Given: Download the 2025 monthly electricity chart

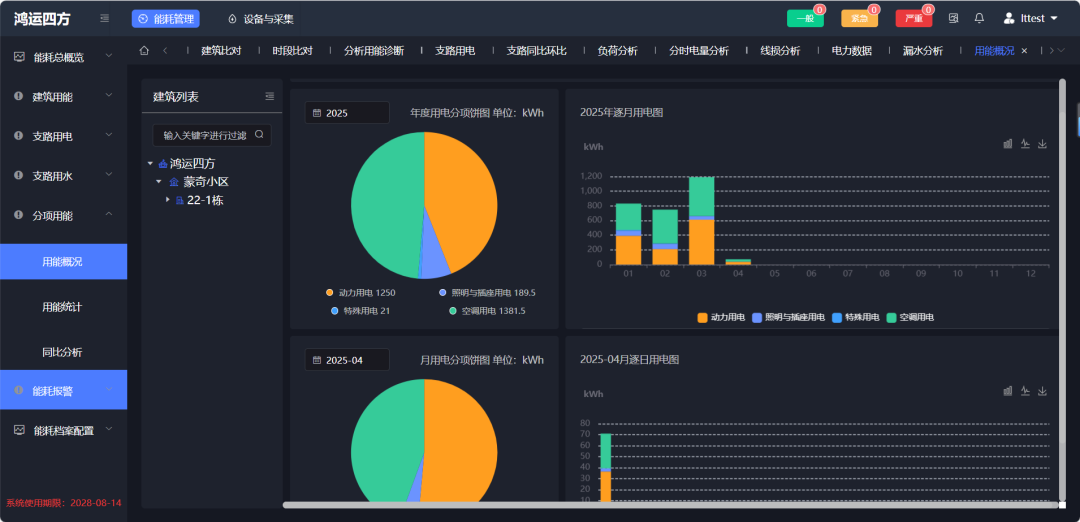Looking at the screenshot, I should click(x=1043, y=144).
